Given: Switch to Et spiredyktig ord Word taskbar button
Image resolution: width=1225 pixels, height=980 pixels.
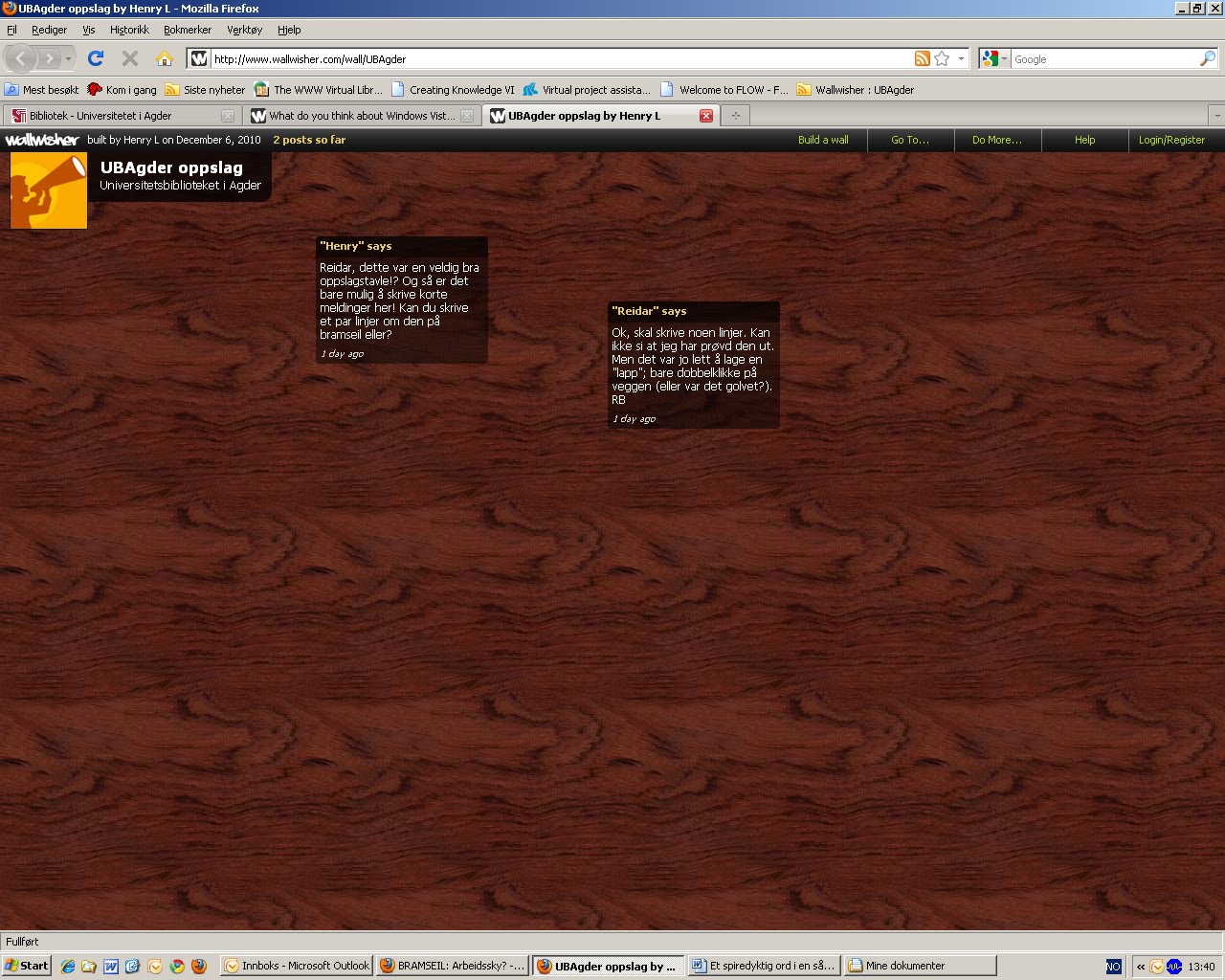Looking at the screenshot, I should pos(765,966).
